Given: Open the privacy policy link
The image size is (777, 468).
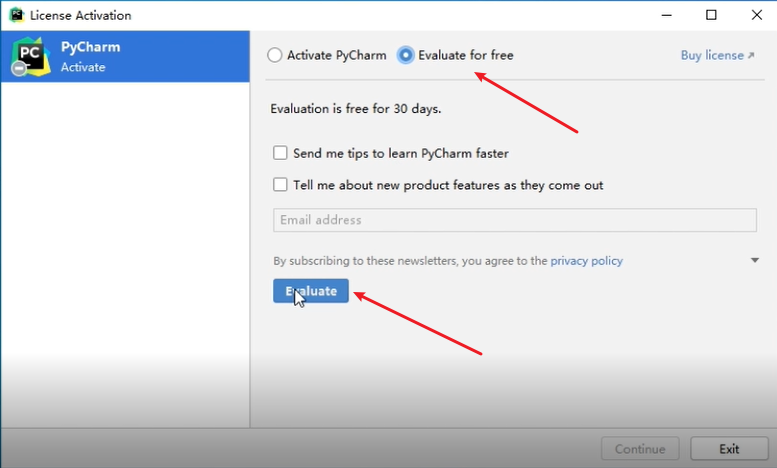Looking at the screenshot, I should click(x=586, y=261).
